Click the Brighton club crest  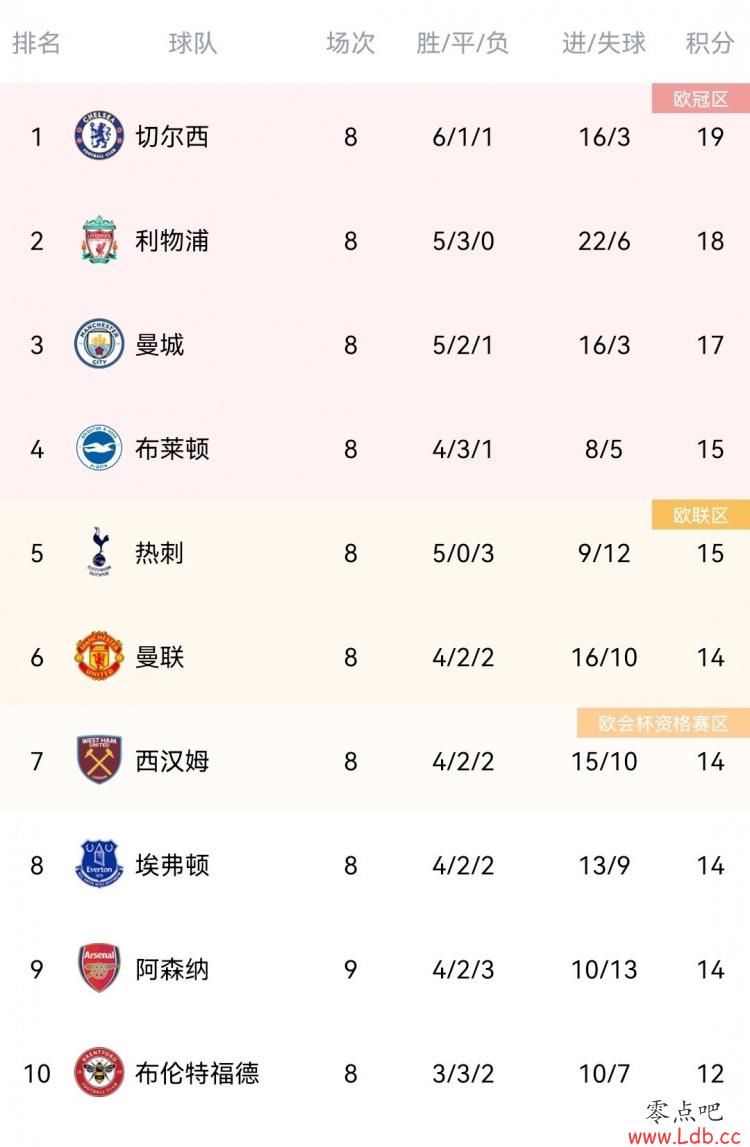click(x=100, y=448)
